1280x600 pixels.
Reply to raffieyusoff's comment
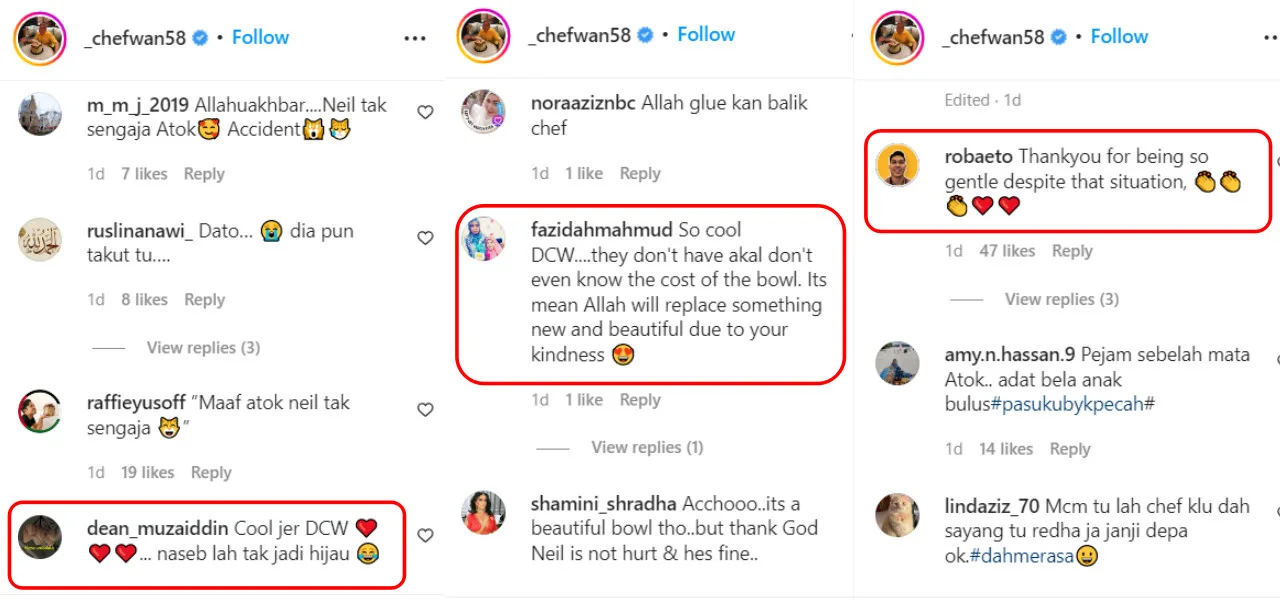[x=211, y=472]
